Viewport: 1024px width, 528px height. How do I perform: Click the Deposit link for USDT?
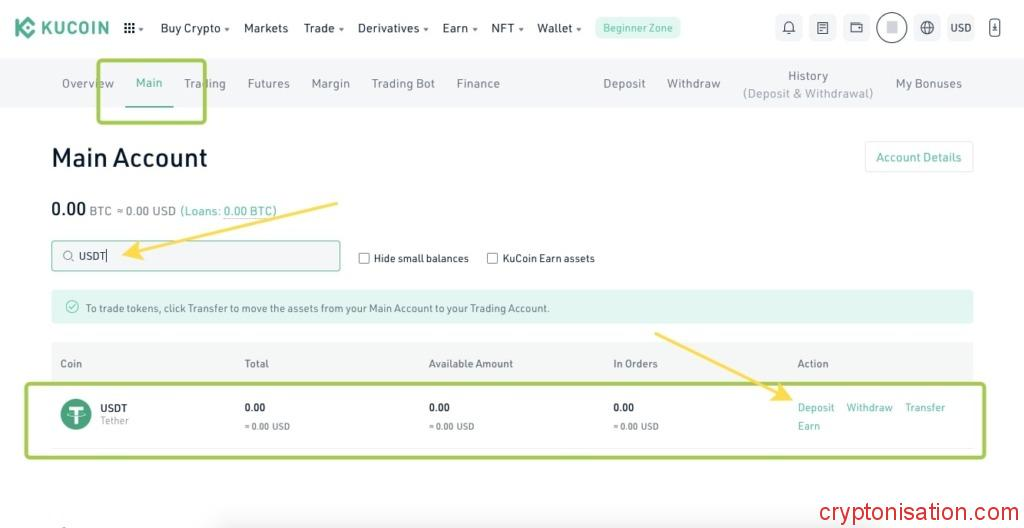click(816, 408)
